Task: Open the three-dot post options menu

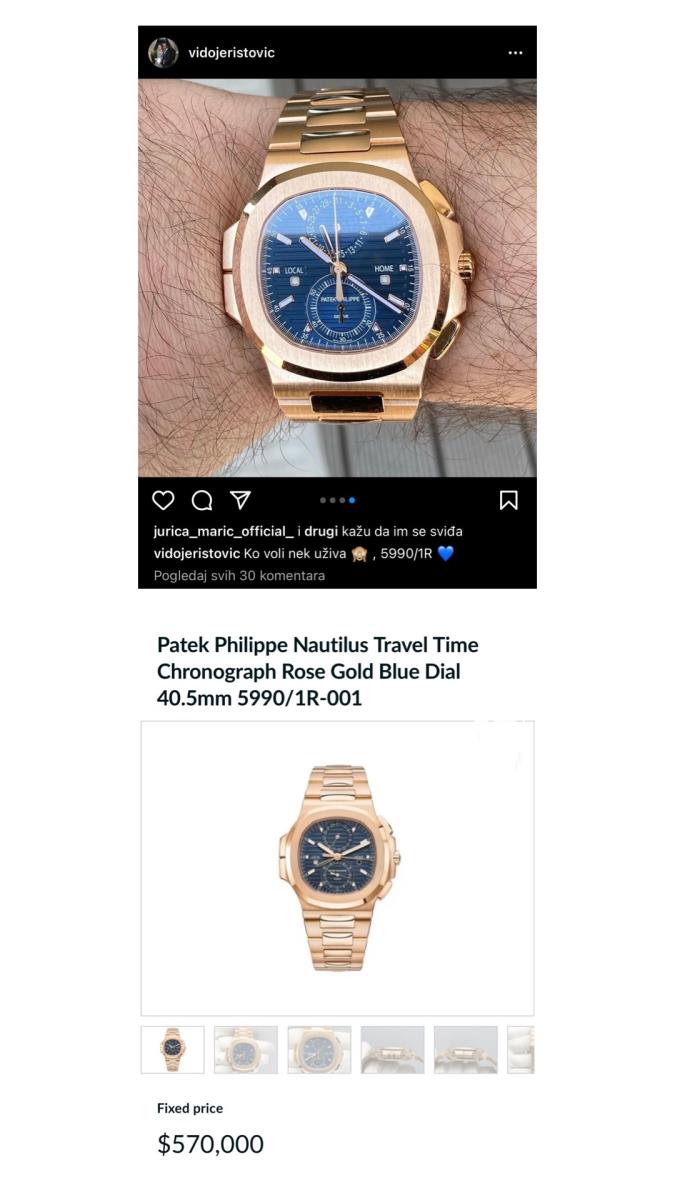Action: pos(515,53)
